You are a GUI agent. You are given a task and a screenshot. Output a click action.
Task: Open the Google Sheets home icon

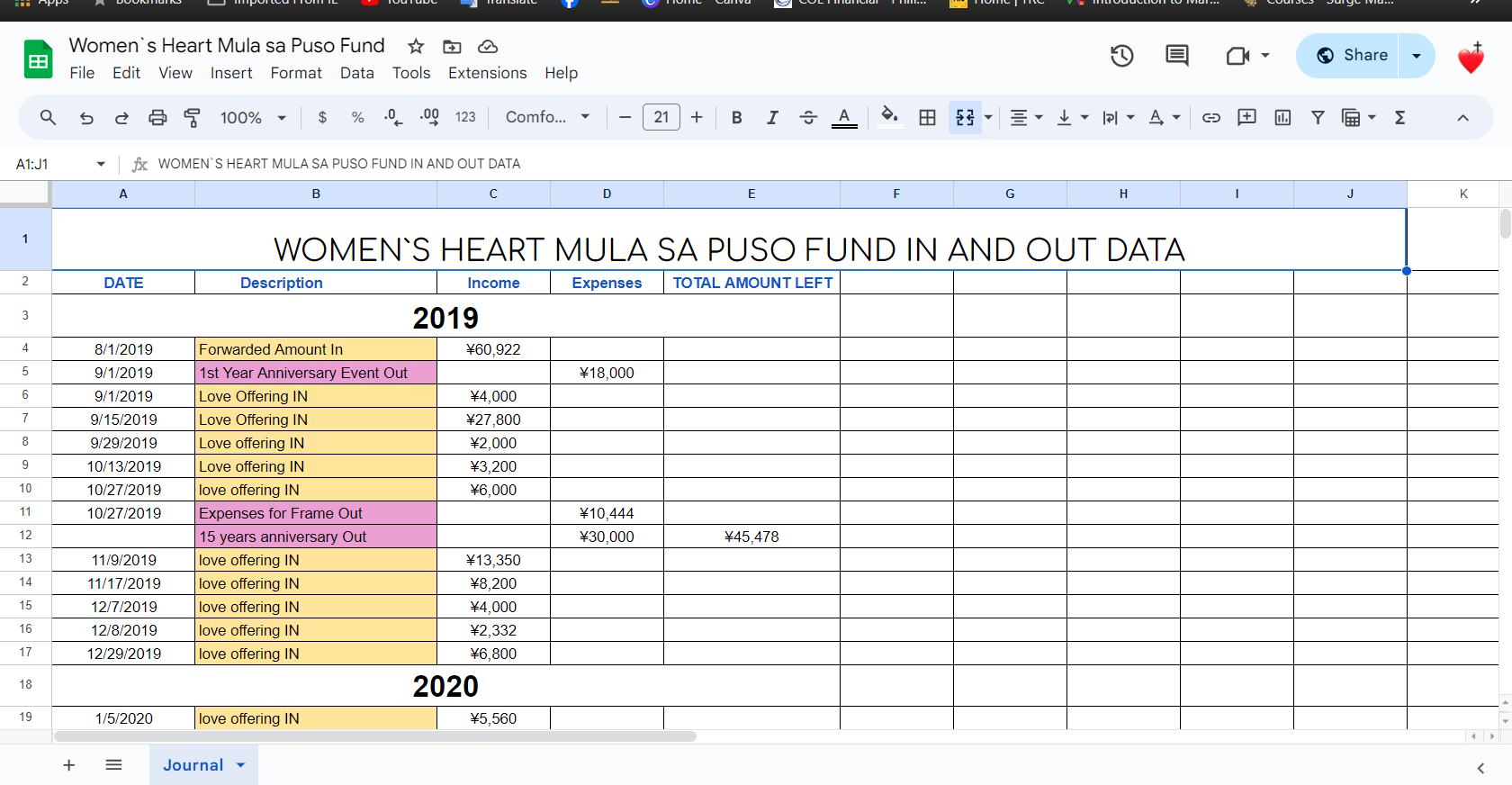[38, 59]
